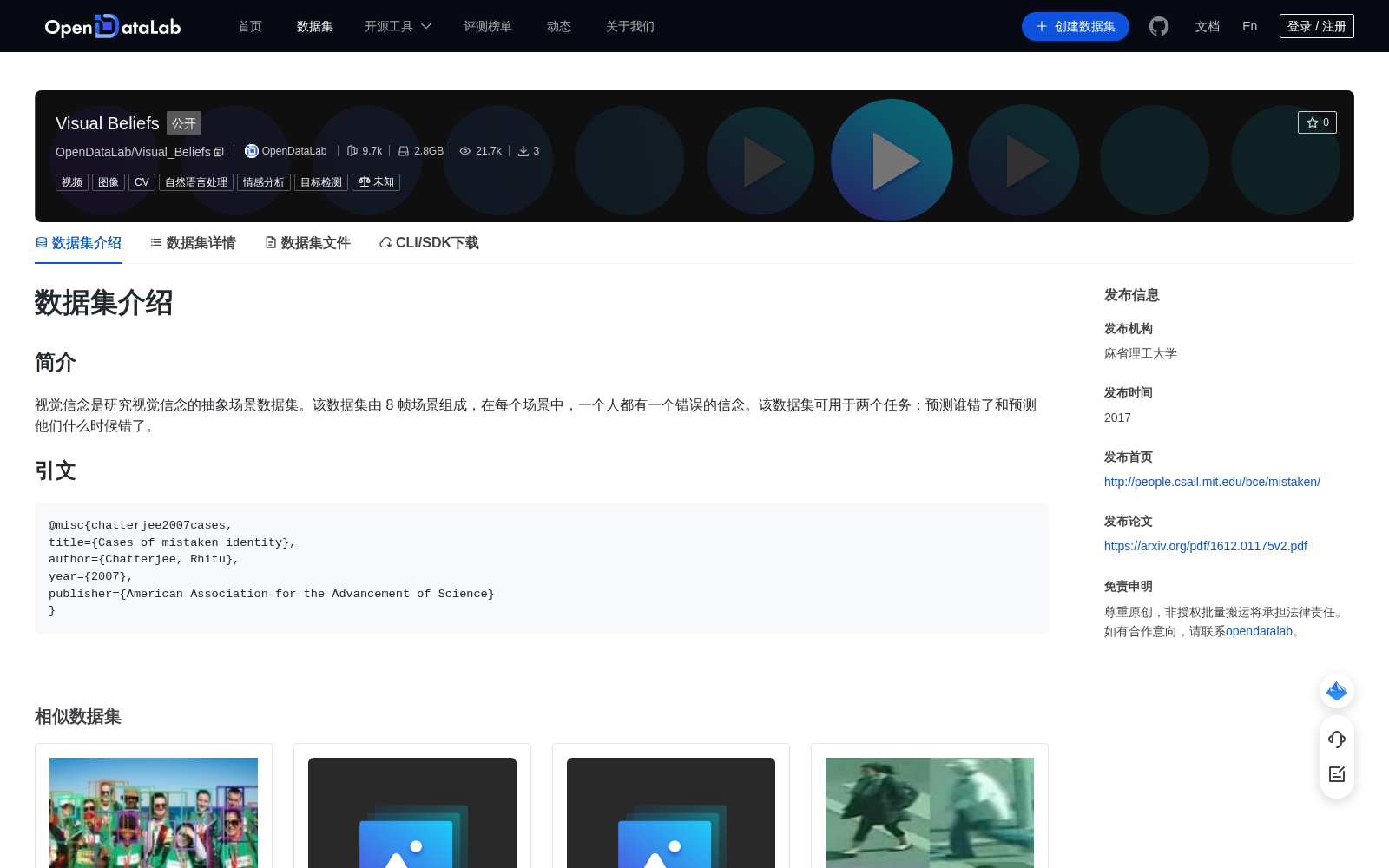Click the 目标检测 tag
1389x868 pixels.
[321, 182]
